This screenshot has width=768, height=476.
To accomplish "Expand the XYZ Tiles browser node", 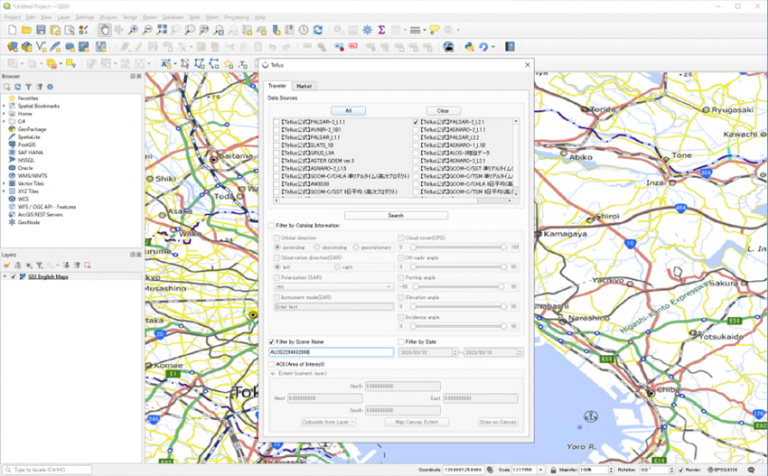I will pyautogui.click(x=4, y=191).
